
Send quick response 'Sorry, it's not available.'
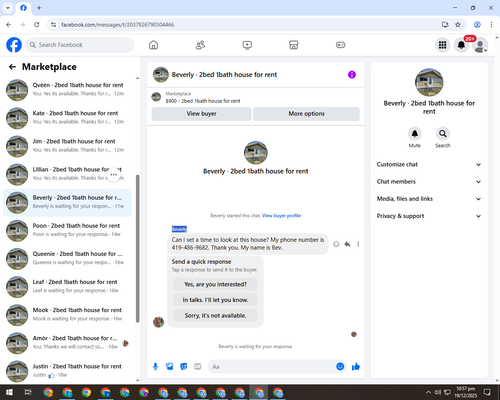coord(215,315)
